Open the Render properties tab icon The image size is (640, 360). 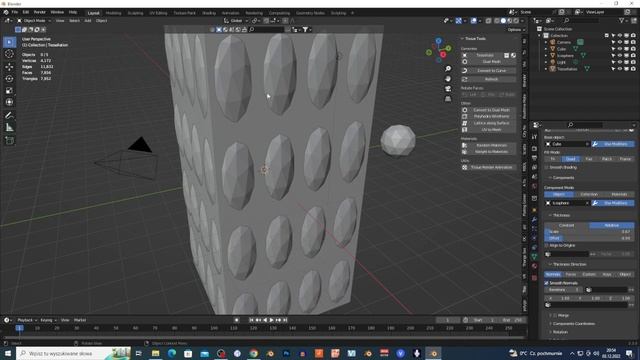point(534,148)
